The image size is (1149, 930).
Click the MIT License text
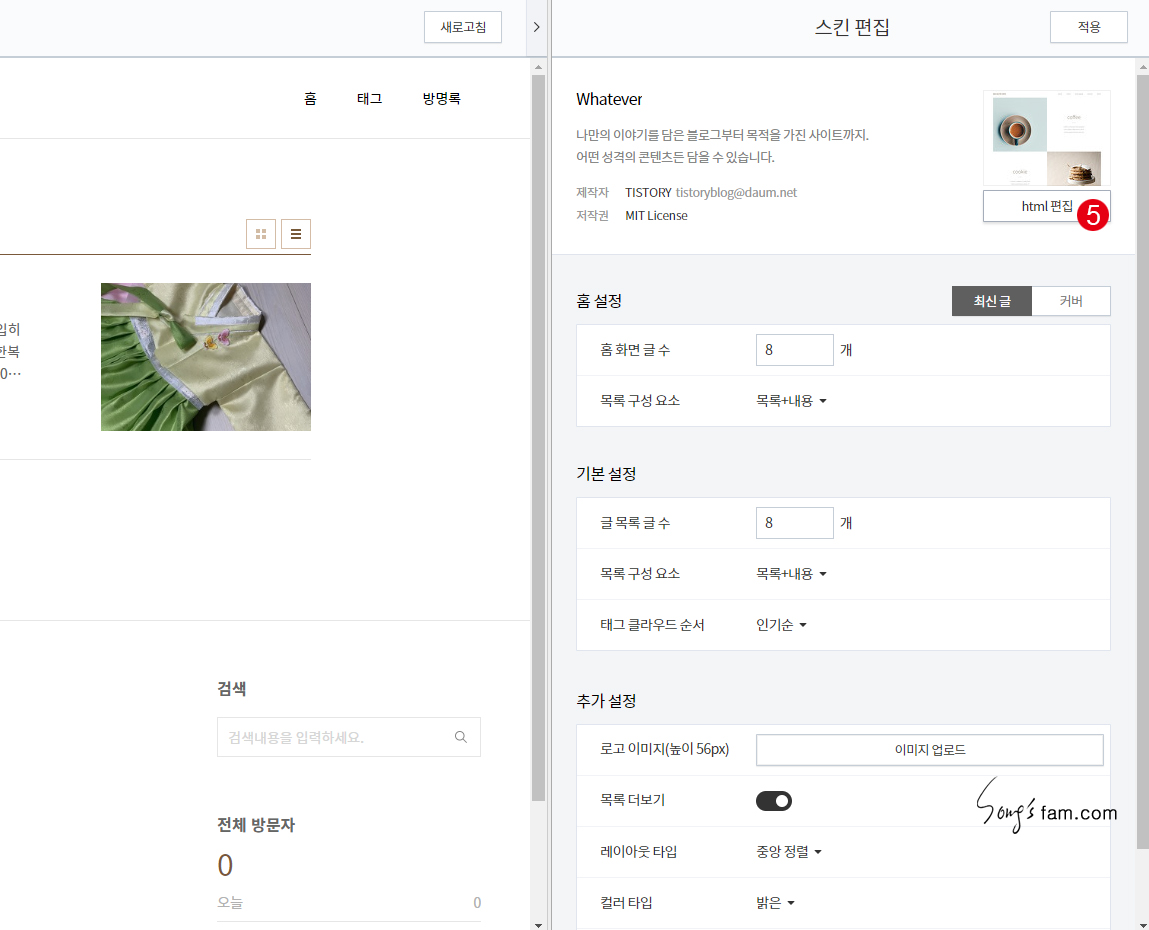coord(656,215)
